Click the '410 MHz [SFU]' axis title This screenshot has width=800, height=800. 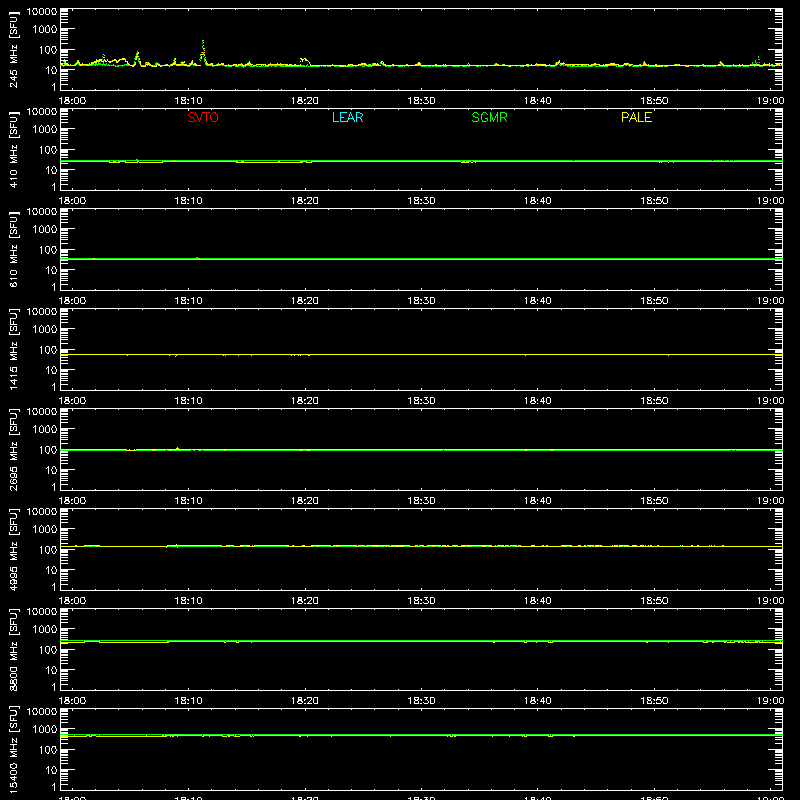pos(13,149)
